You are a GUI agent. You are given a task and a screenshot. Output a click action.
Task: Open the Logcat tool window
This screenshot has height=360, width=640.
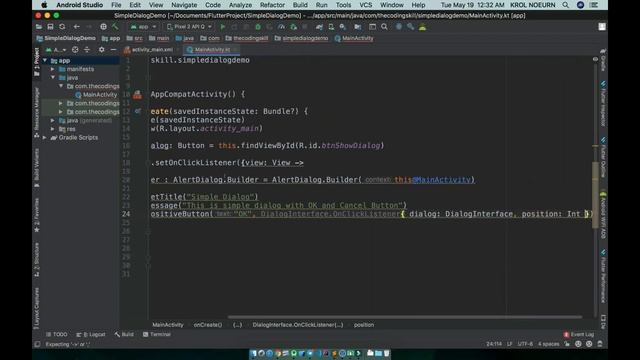click(x=91, y=334)
